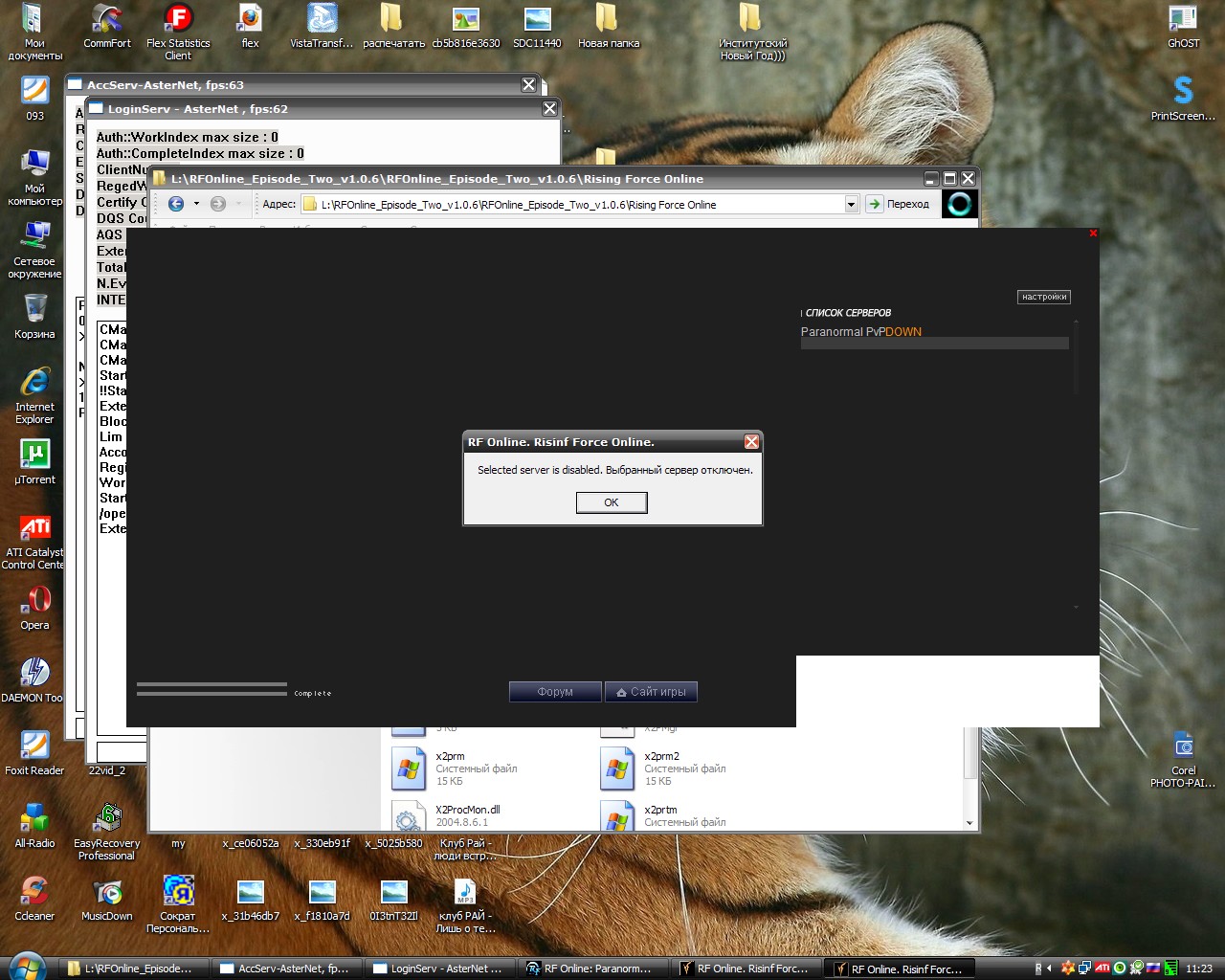This screenshot has width=1225, height=980.
Task: Click the Windows Start orb
Action: [x=27, y=968]
